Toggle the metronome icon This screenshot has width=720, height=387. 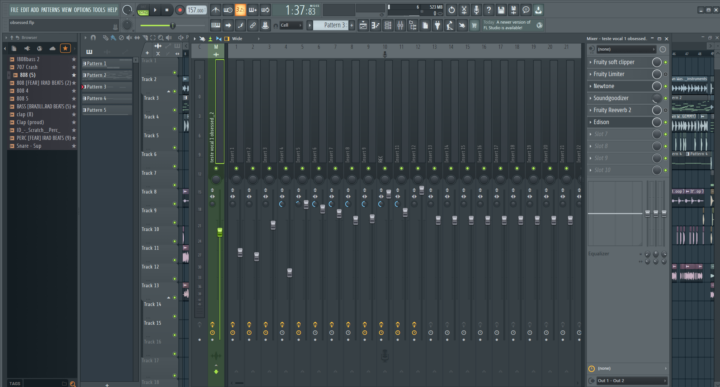tap(215, 10)
